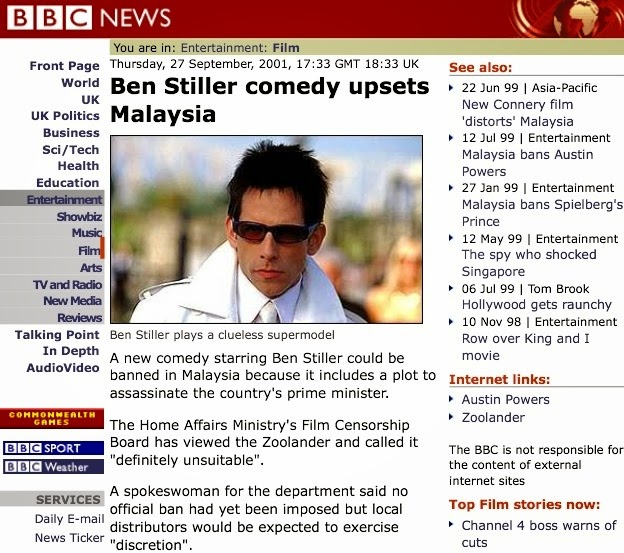Go to the Front Page
This screenshot has height=553, width=624.
click(x=64, y=66)
